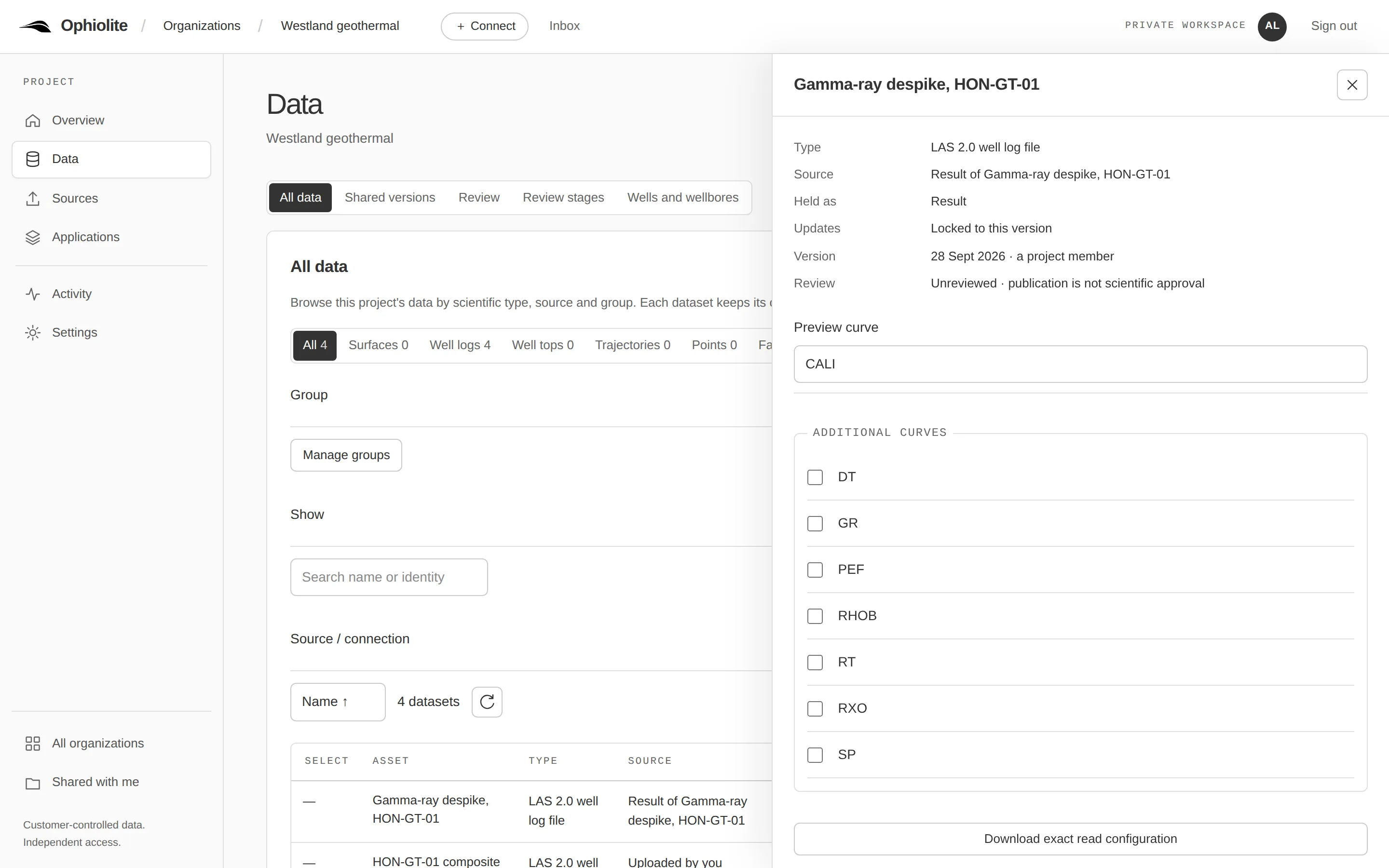Click the TYPE column header
Viewport: 1389px width, 868px height.
pos(543,761)
